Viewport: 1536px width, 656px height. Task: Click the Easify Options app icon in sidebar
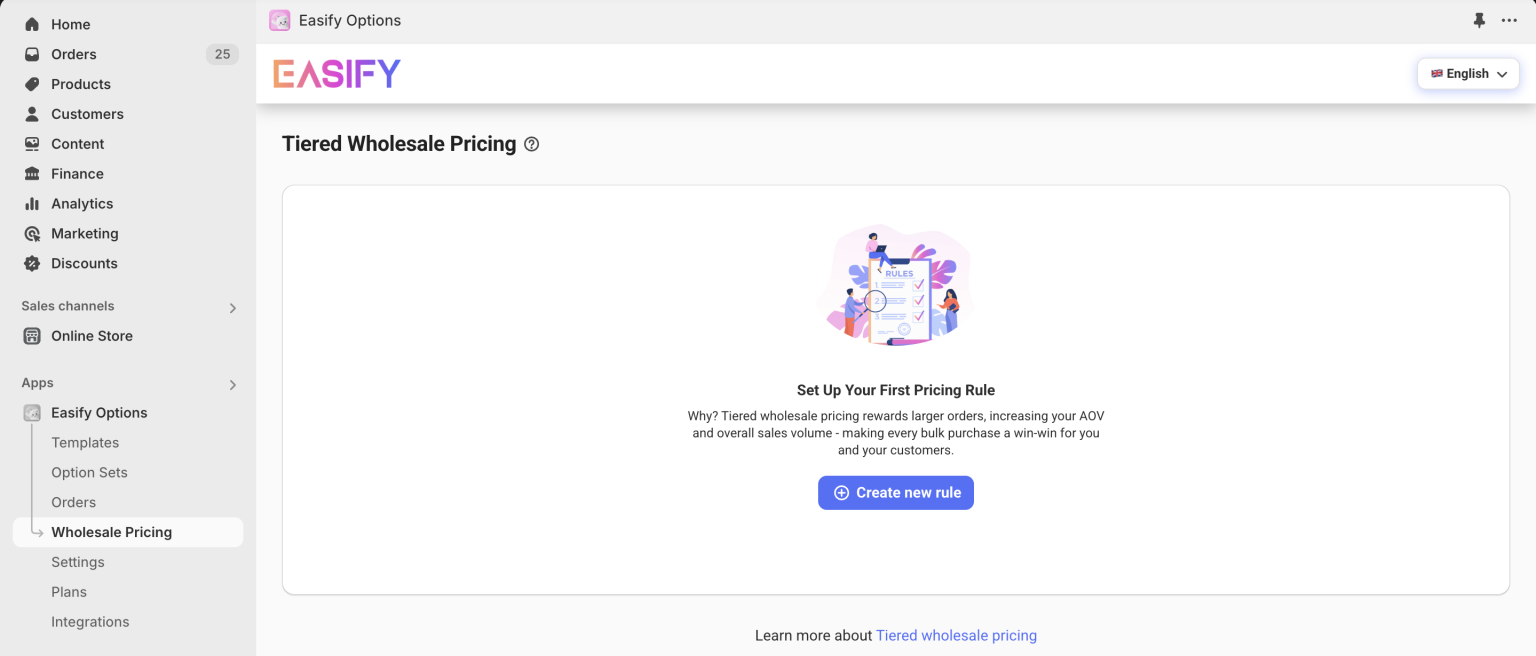click(x=31, y=412)
